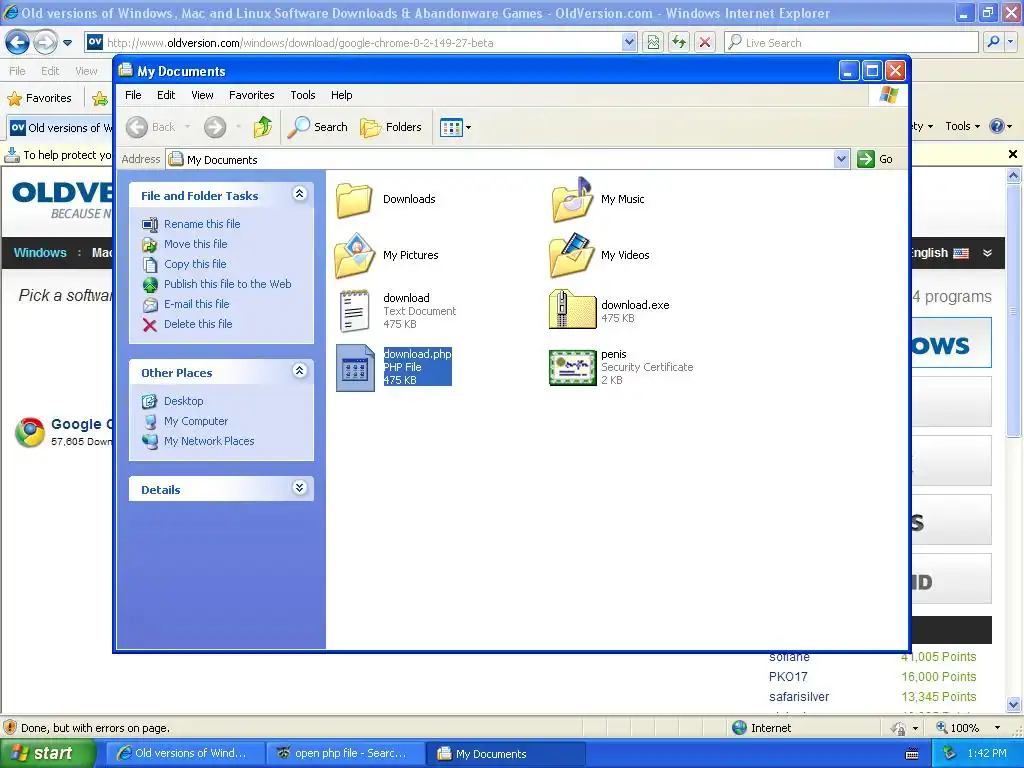Click the Go button in Explorer
This screenshot has height=768, width=1024.
pyautogui.click(x=876, y=159)
